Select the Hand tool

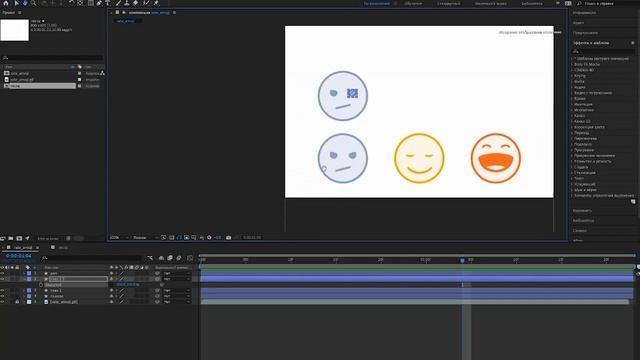[25, 3]
